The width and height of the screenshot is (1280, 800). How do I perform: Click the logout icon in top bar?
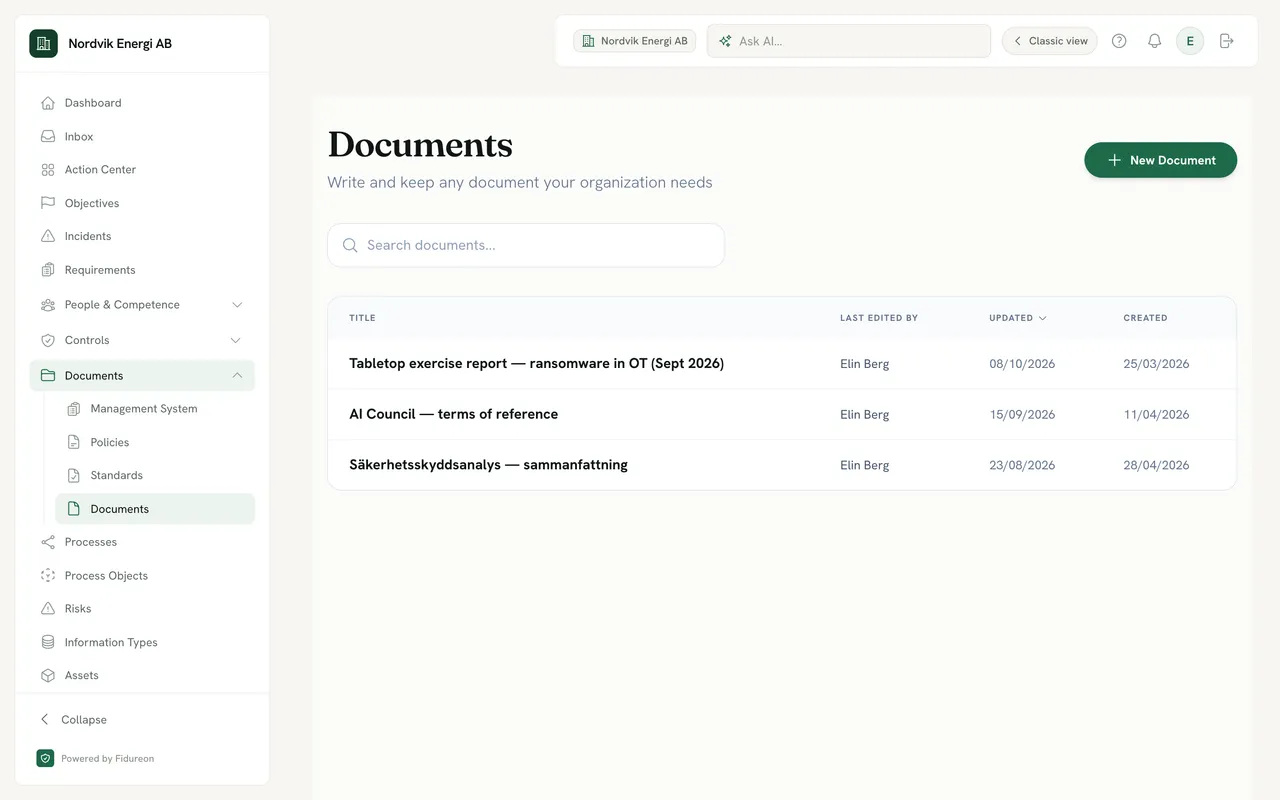pos(1227,41)
